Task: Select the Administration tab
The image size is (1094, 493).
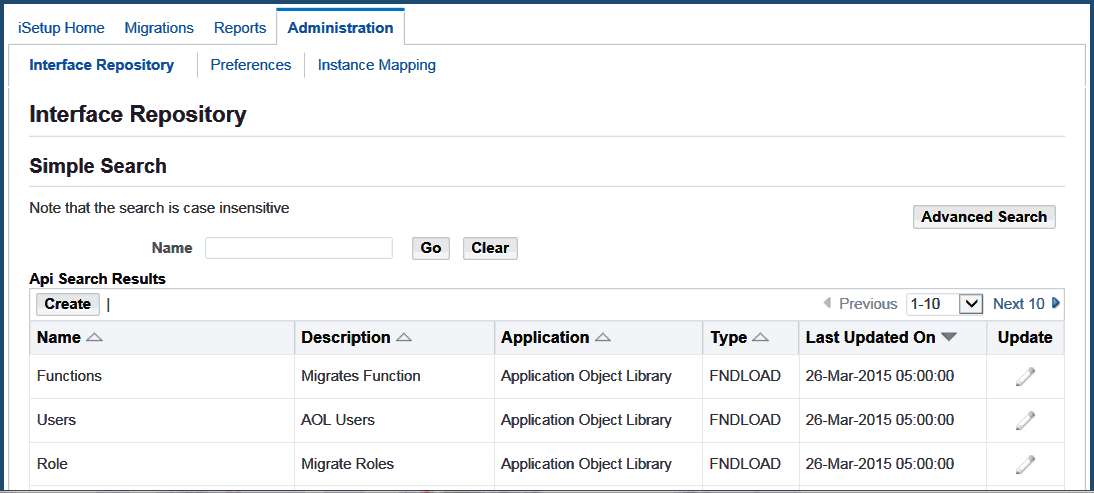Action: click(x=340, y=28)
